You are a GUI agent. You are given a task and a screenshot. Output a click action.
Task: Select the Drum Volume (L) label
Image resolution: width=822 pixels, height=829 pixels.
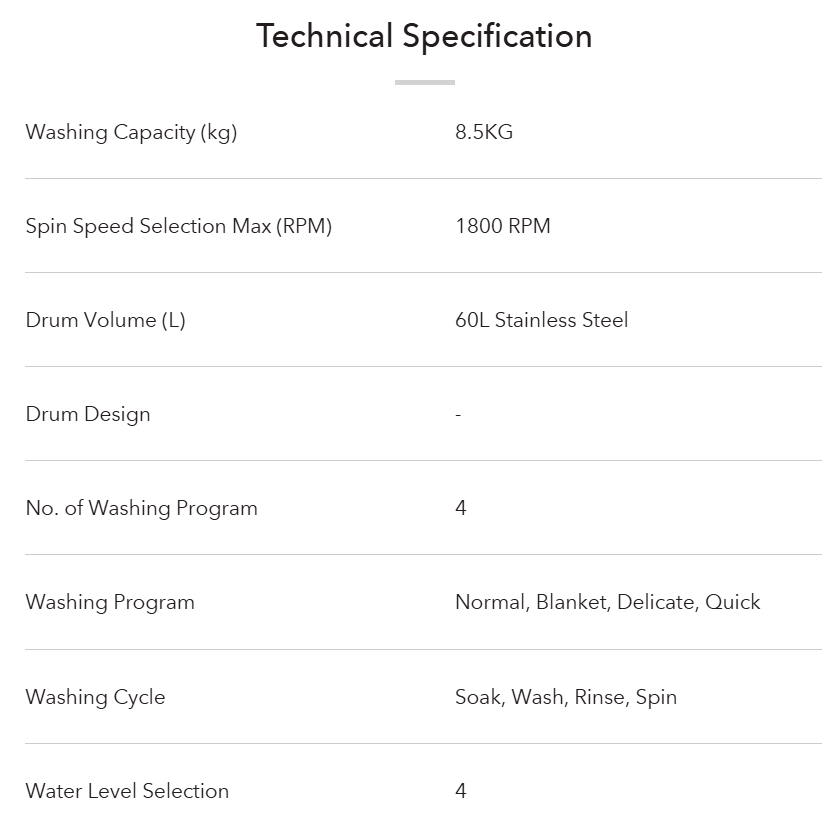tap(105, 320)
